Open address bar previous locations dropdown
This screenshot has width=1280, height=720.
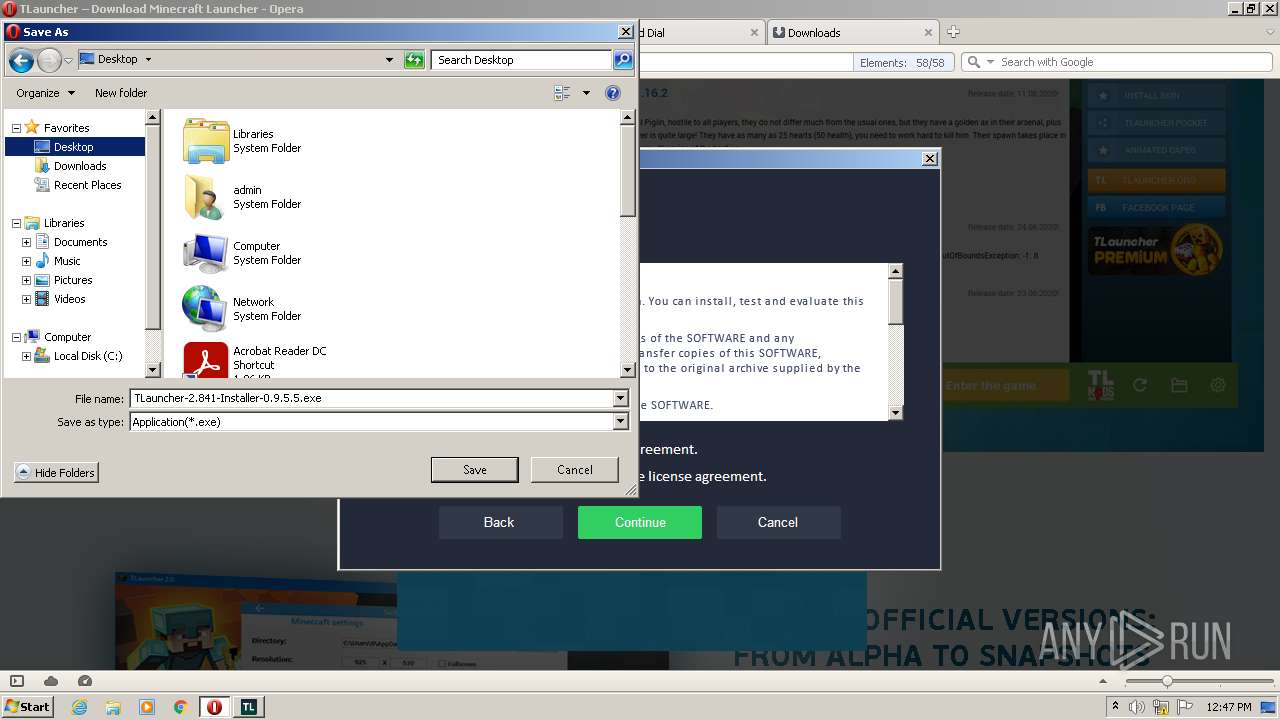click(389, 60)
